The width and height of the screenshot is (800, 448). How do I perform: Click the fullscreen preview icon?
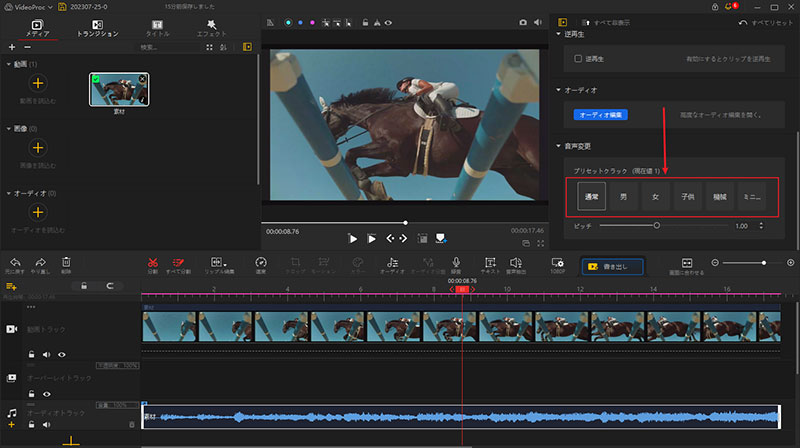[540, 243]
